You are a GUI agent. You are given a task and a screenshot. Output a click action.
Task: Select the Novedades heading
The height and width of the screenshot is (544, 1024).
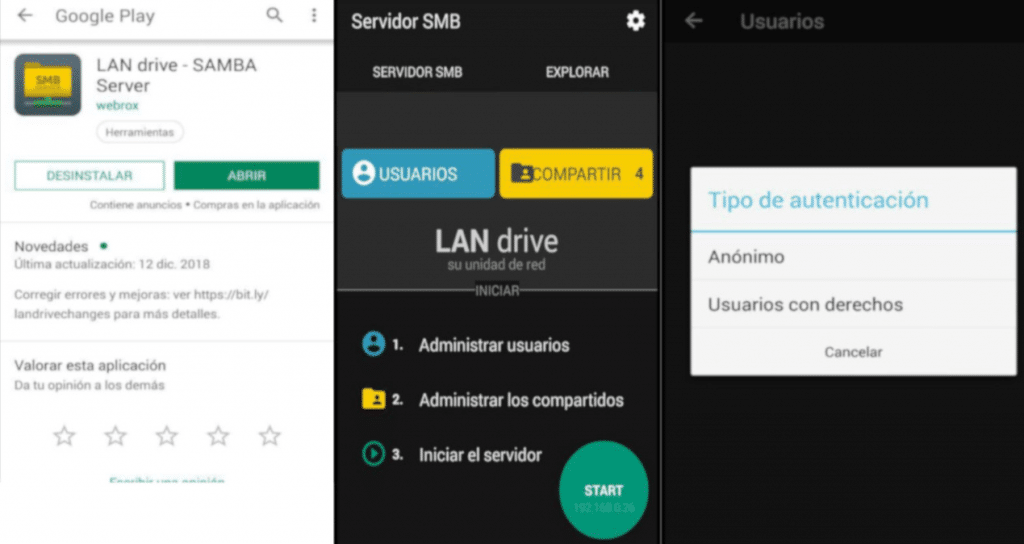pos(51,247)
